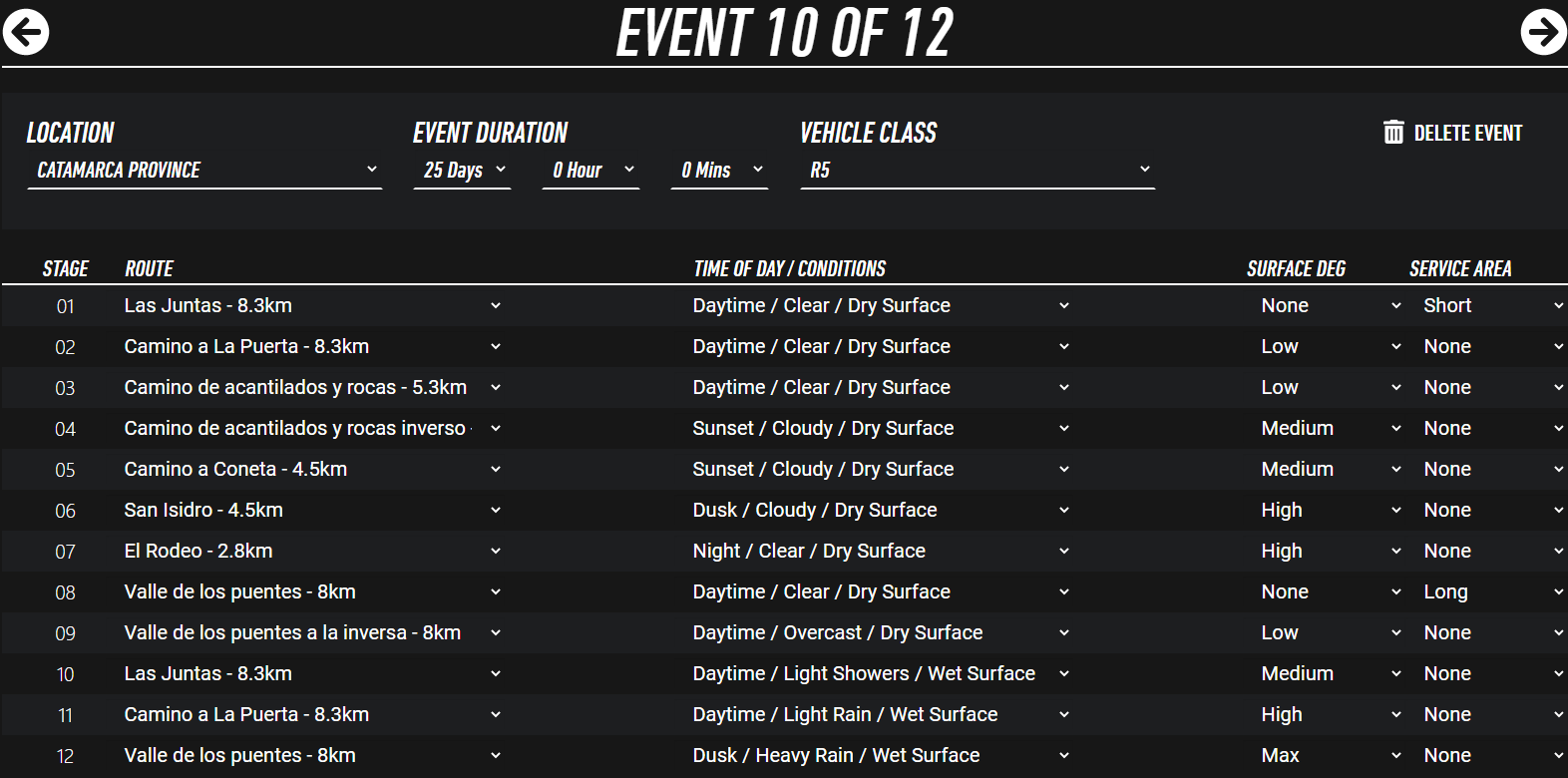
Task: Go to next event with right arrow
Action: tap(1542, 32)
